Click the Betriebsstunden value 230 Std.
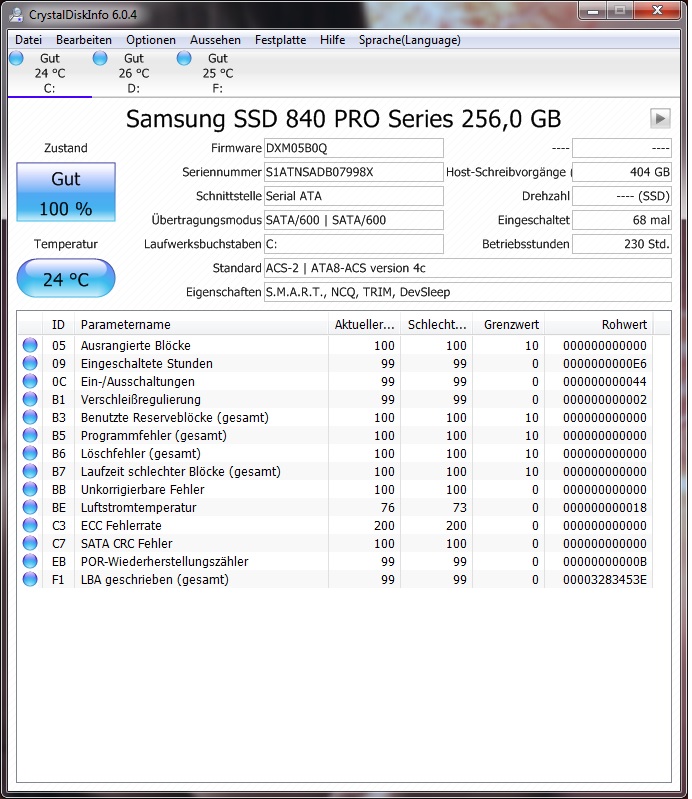This screenshot has width=692, height=799. click(622, 244)
